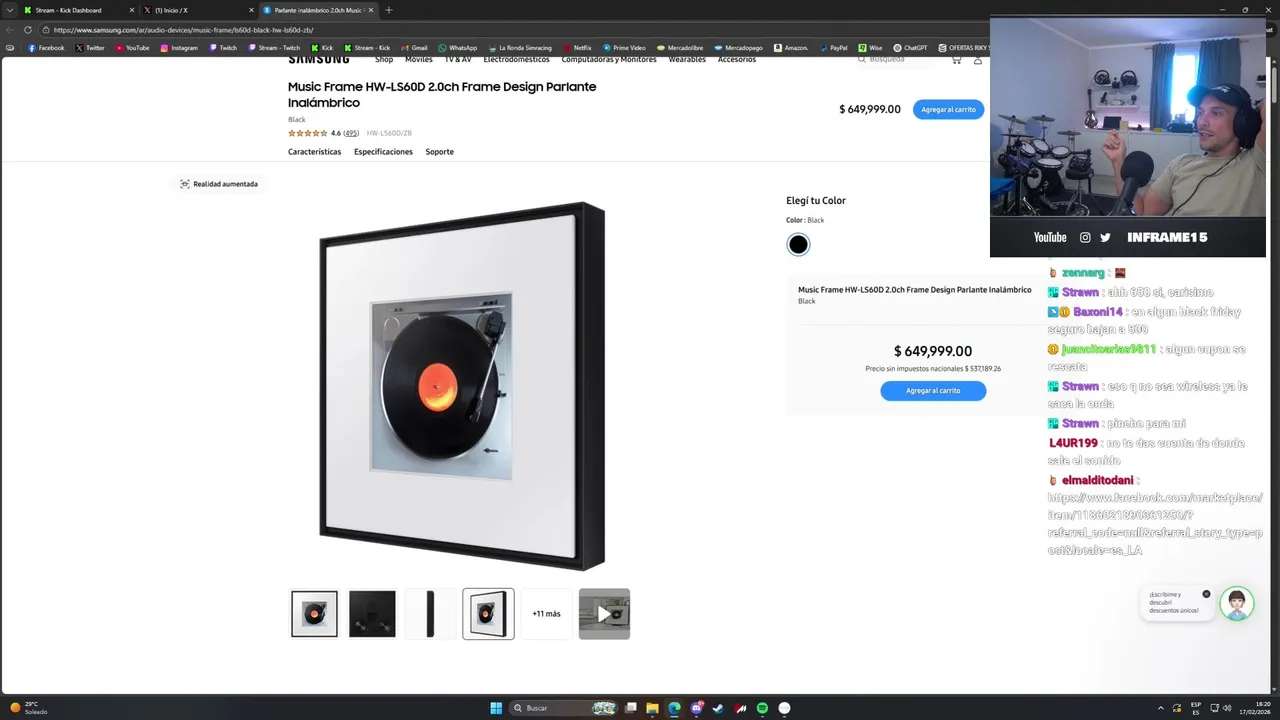Open the Prime Video bookmark
The width and height of the screenshot is (1280, 720).
624,48
